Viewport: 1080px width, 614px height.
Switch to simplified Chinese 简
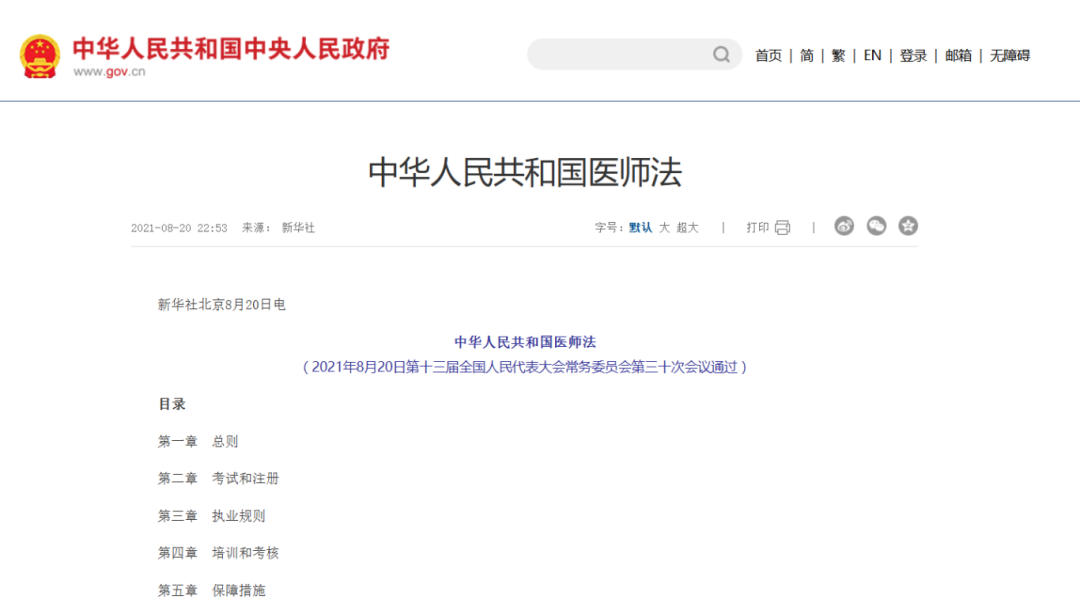[806, 56]
